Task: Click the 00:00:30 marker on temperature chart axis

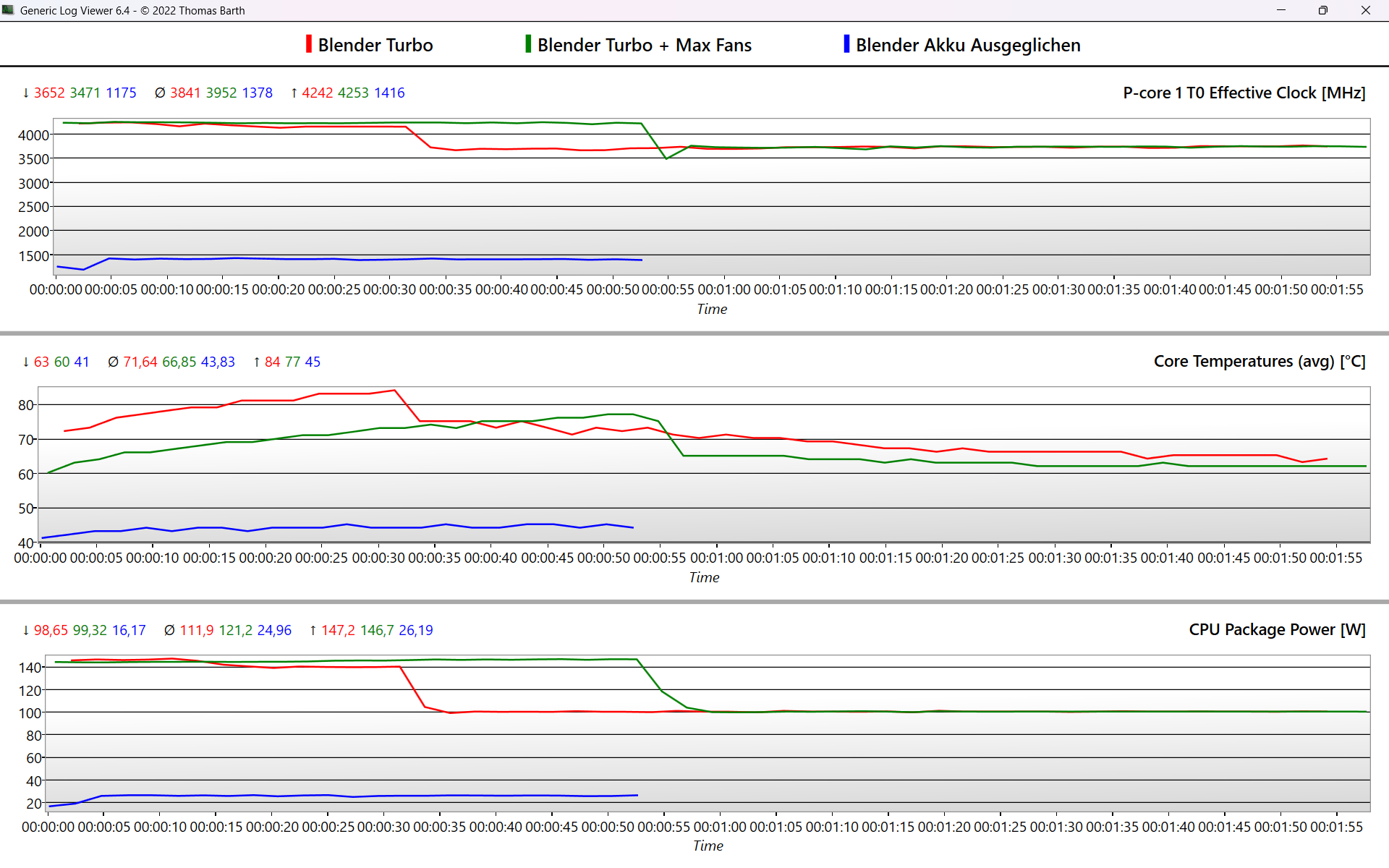Action: tap(378, 558)
